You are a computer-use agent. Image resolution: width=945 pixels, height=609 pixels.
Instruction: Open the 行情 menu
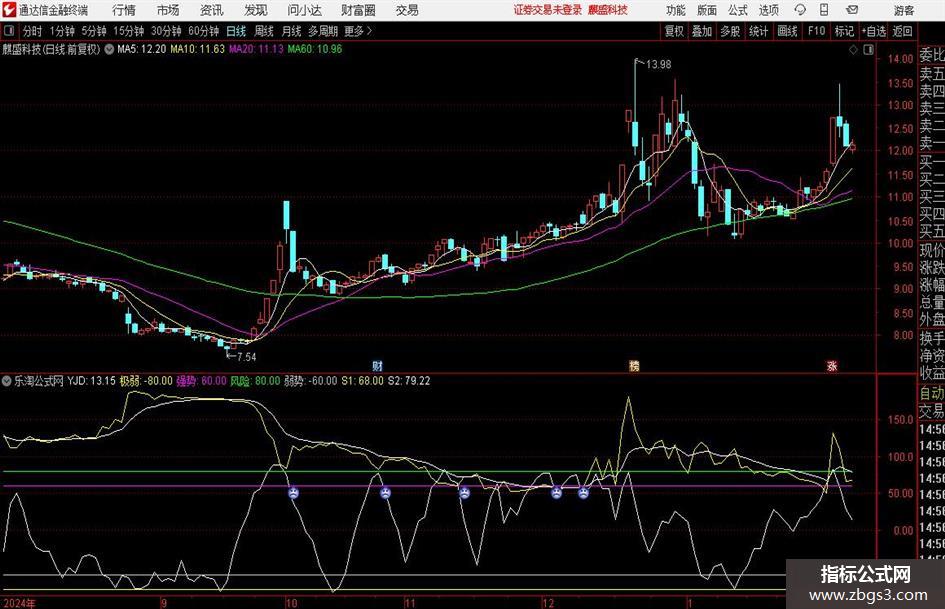pyautogui.click(x=124, y=10)
